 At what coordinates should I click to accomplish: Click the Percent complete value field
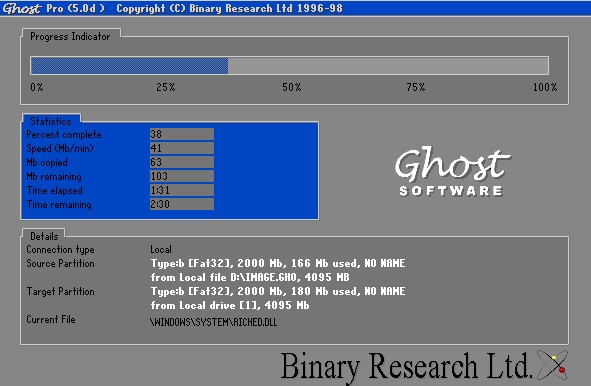(x=182, y=134)
